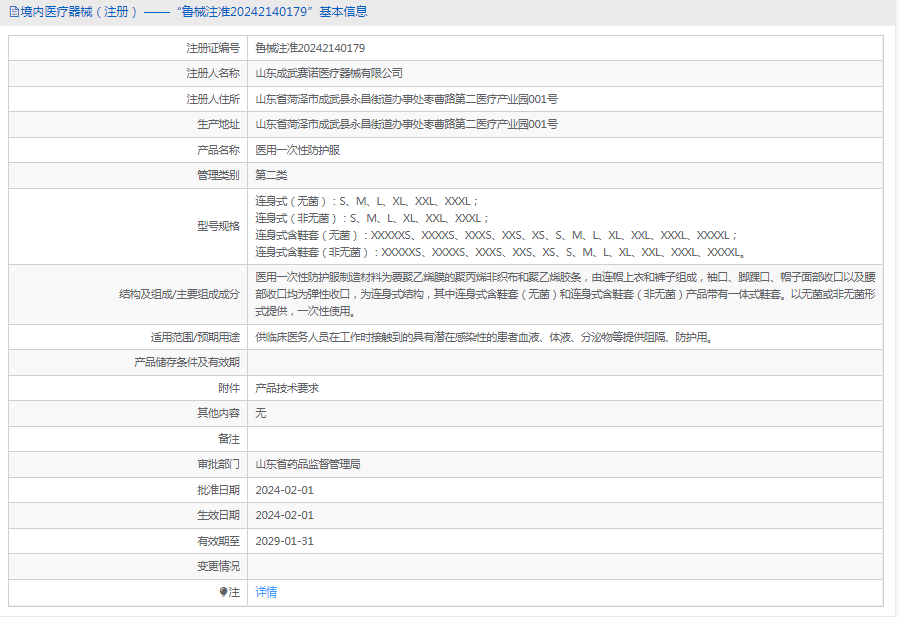Click the bulb icon beside the 注 label
Viewport: 899px width, 617px height.
point(223,592)
